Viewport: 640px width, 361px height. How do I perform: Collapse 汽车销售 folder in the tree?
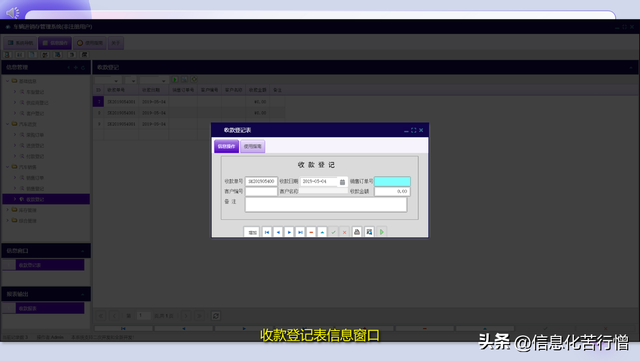pyautogui.click(x=7, y=167)
